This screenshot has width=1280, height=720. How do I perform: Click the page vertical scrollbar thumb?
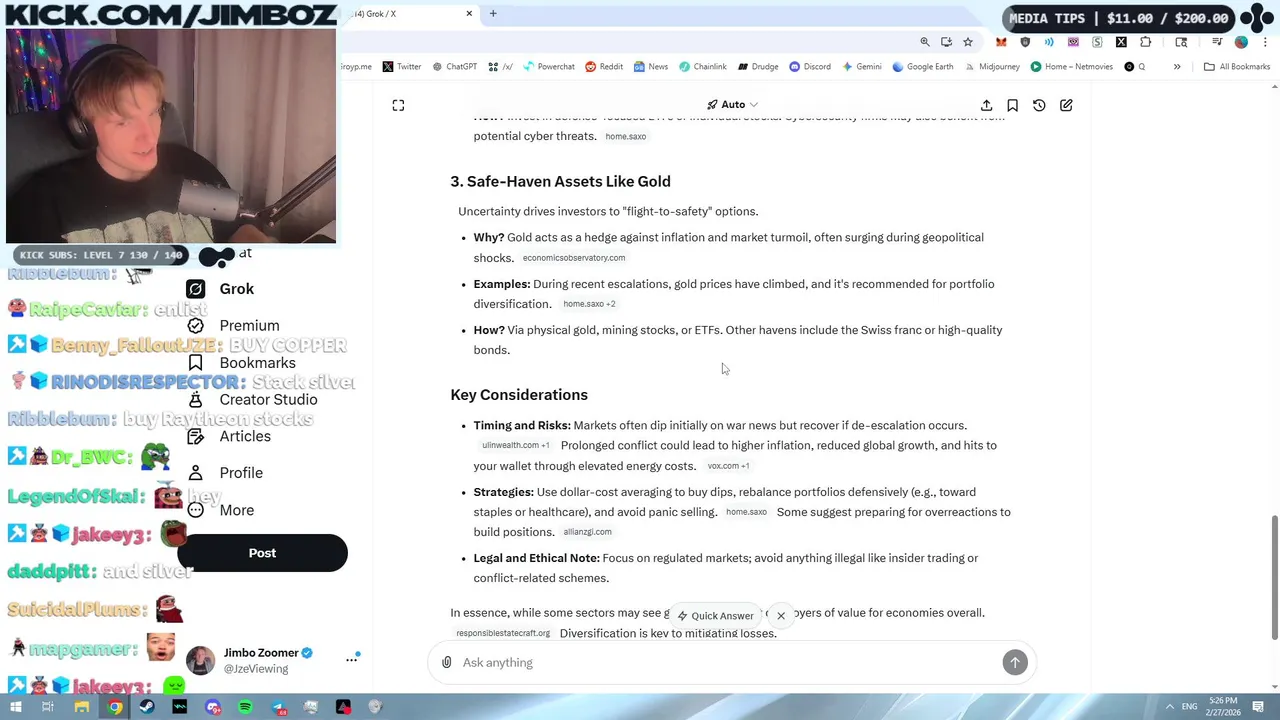click(x=1274, y=577)
